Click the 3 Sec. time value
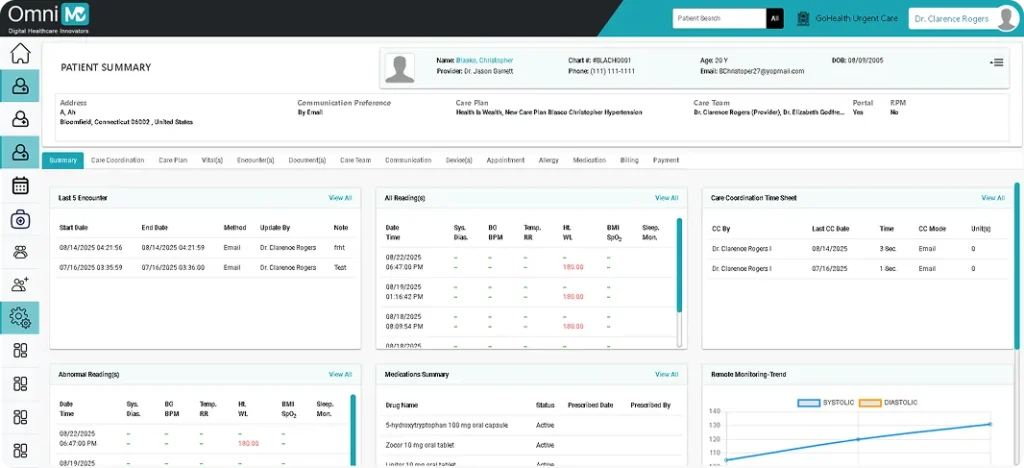The width and height of the screenshot is (1024, 468). pos(889,249)
